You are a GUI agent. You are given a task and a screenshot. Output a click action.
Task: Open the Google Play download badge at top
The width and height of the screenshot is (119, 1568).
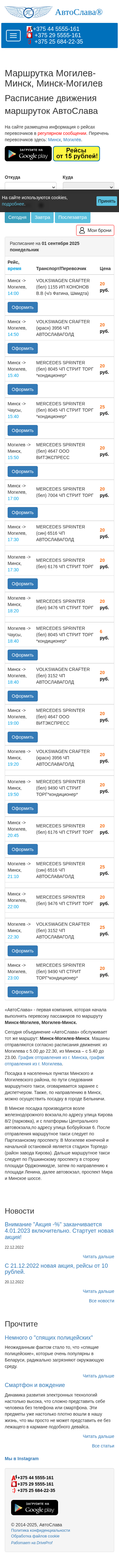(28, 153)
